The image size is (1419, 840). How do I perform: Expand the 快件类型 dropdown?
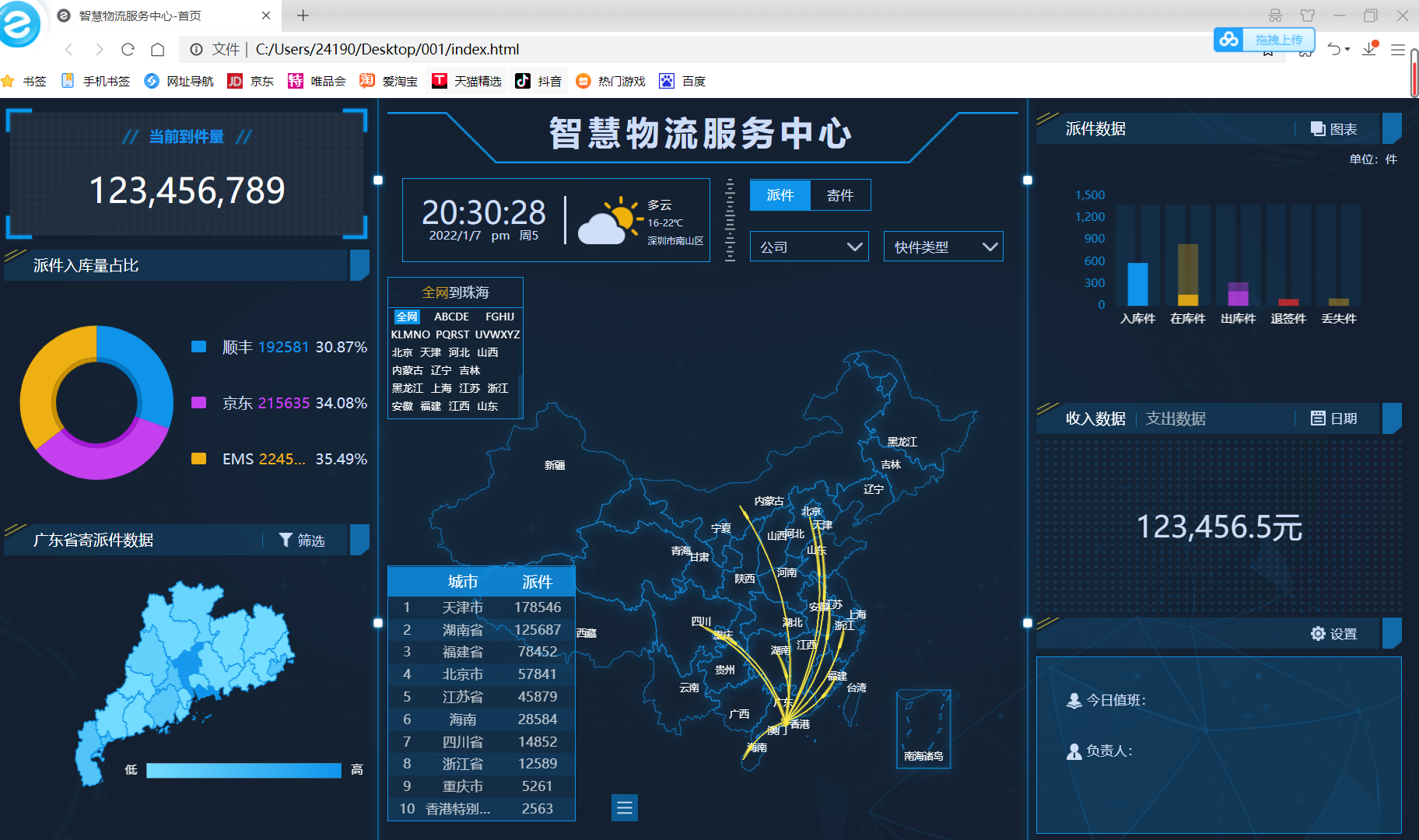(x=943, y=247)
